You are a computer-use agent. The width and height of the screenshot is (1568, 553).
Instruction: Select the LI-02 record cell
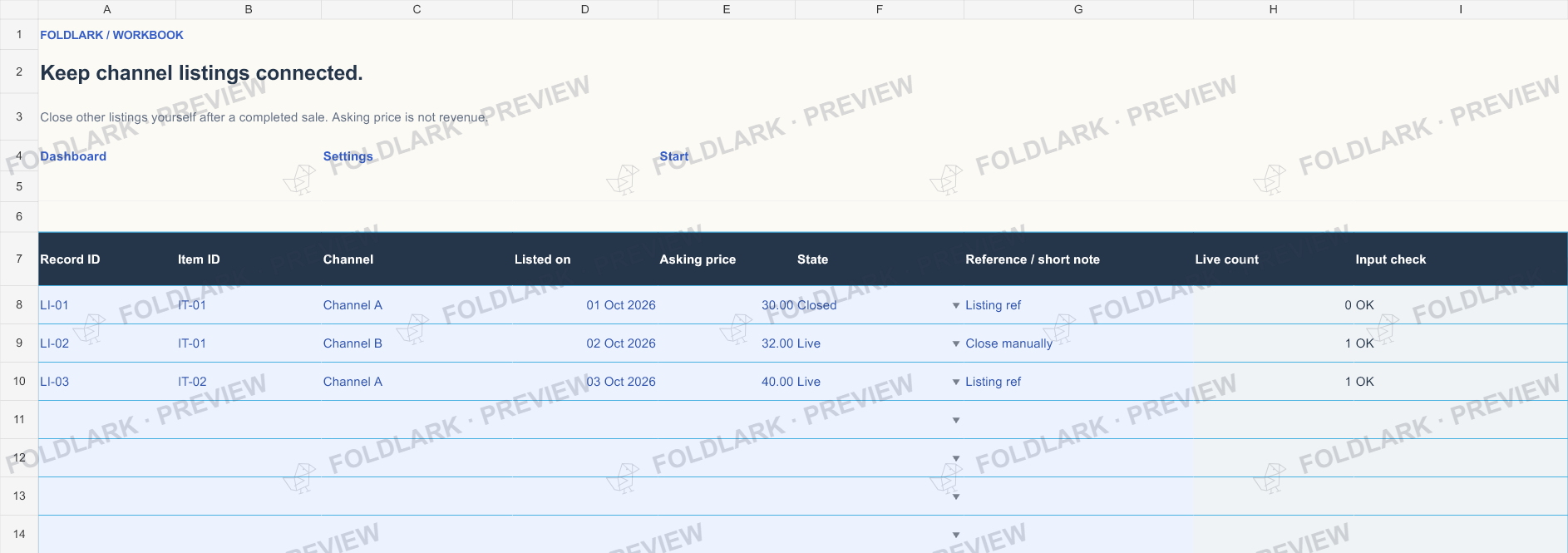tap(107, 343)
